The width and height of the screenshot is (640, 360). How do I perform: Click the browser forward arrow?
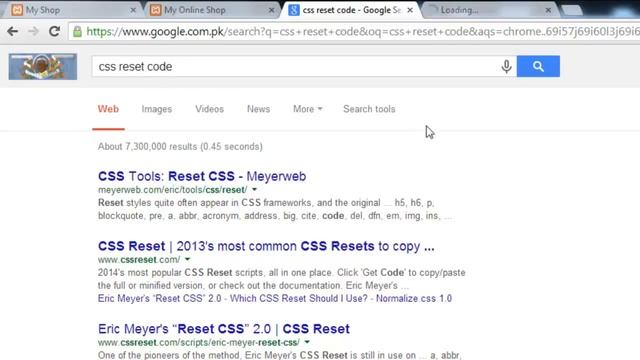tap(33, 31)
